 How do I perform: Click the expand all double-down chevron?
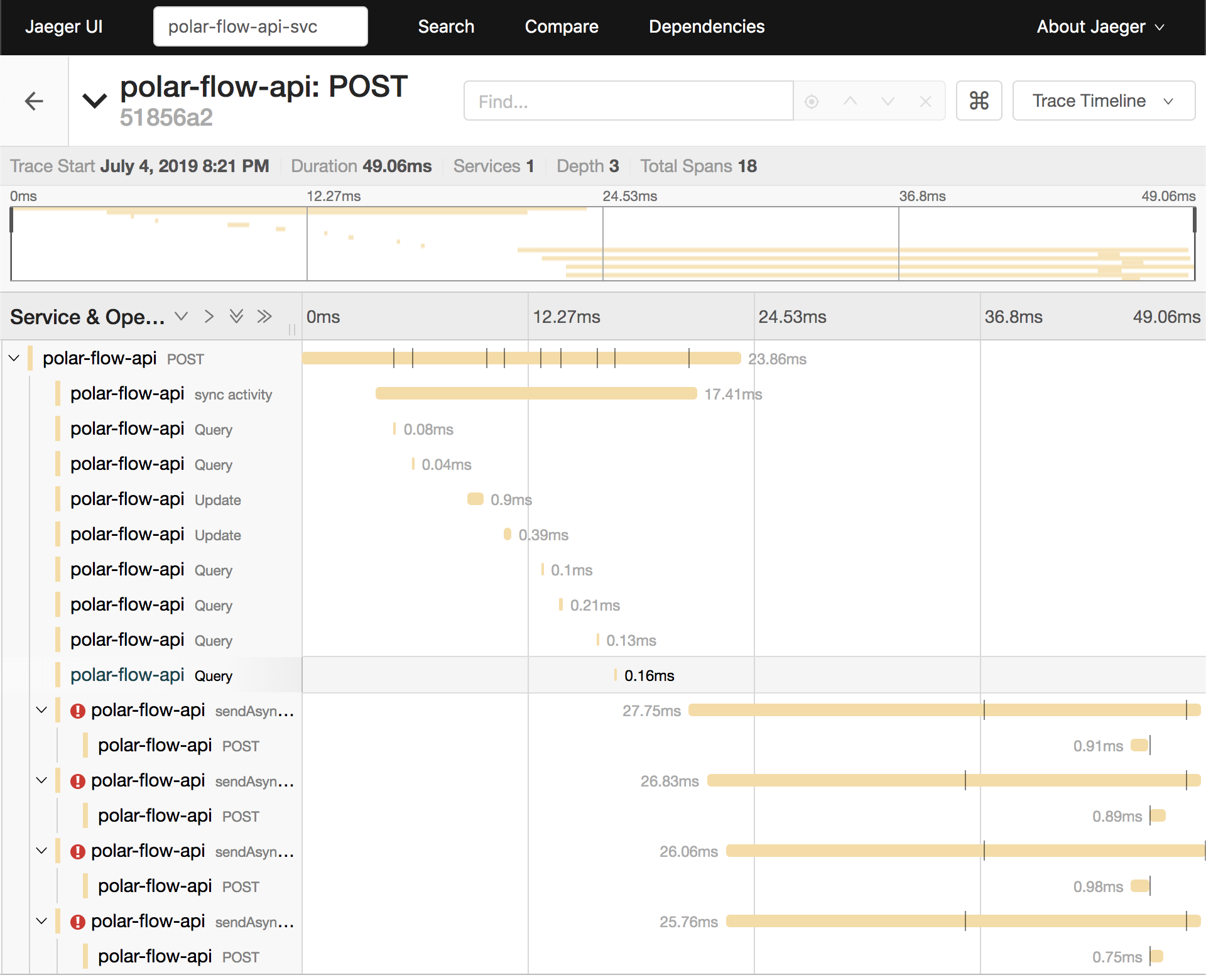coord(236,316)
